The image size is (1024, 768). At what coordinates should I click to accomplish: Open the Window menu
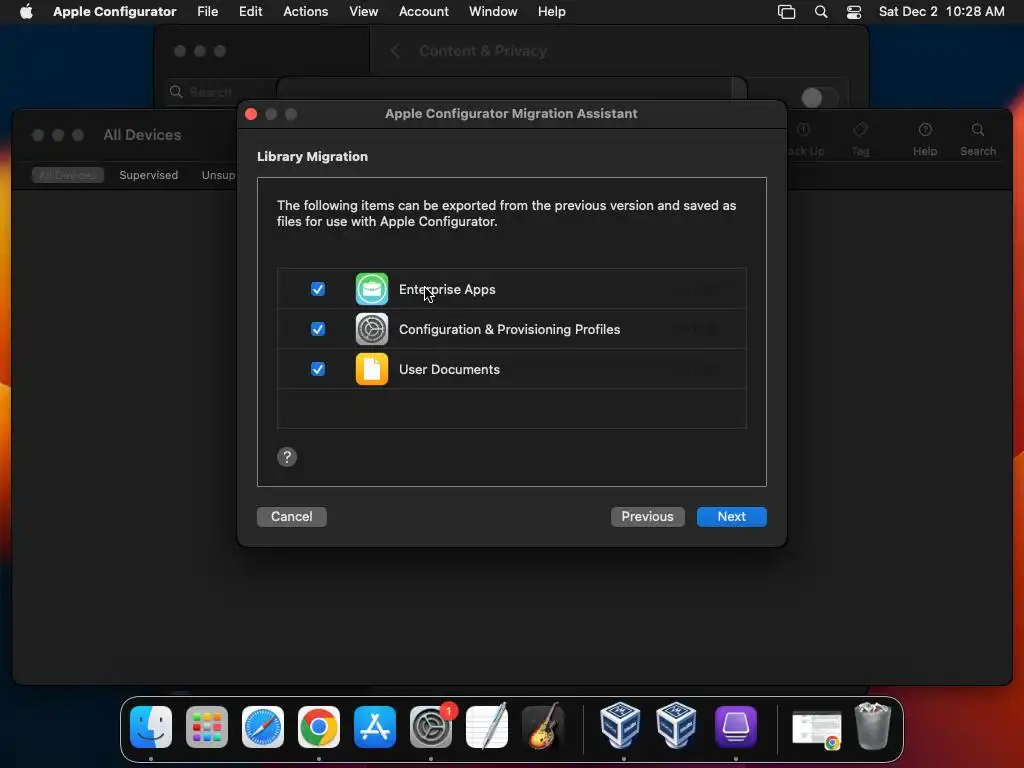[x=493, y=11]
